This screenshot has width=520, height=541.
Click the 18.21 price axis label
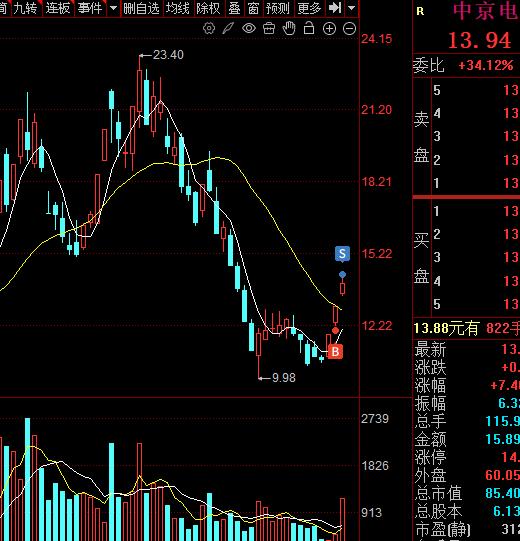[376, 182]
